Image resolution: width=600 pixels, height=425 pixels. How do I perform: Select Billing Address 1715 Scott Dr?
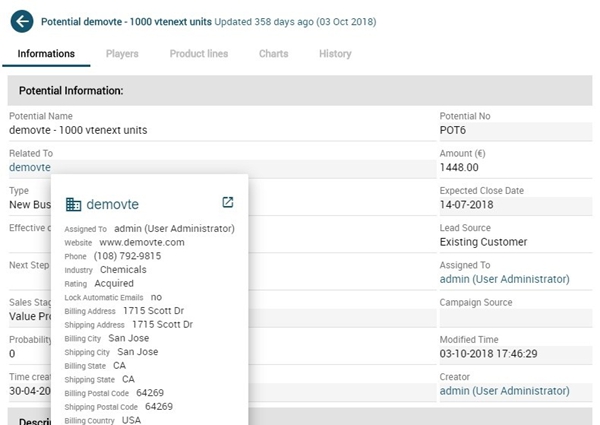153,311
